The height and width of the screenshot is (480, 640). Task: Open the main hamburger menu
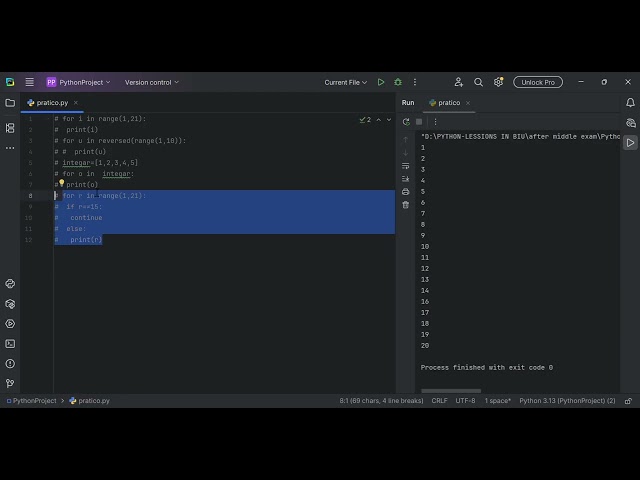29,82
